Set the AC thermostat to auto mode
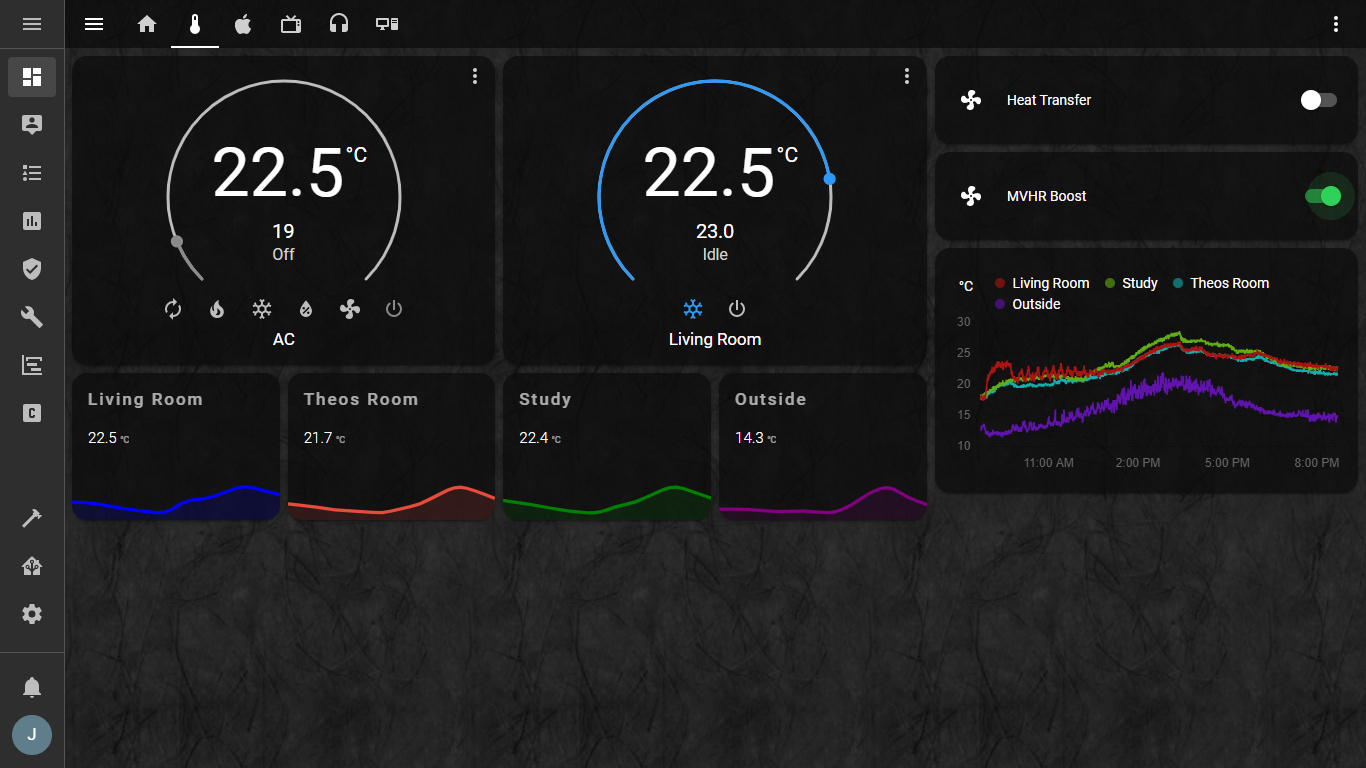Image resolution: width=1366 pixels, height=768 pixels. [x=173, y=309]
